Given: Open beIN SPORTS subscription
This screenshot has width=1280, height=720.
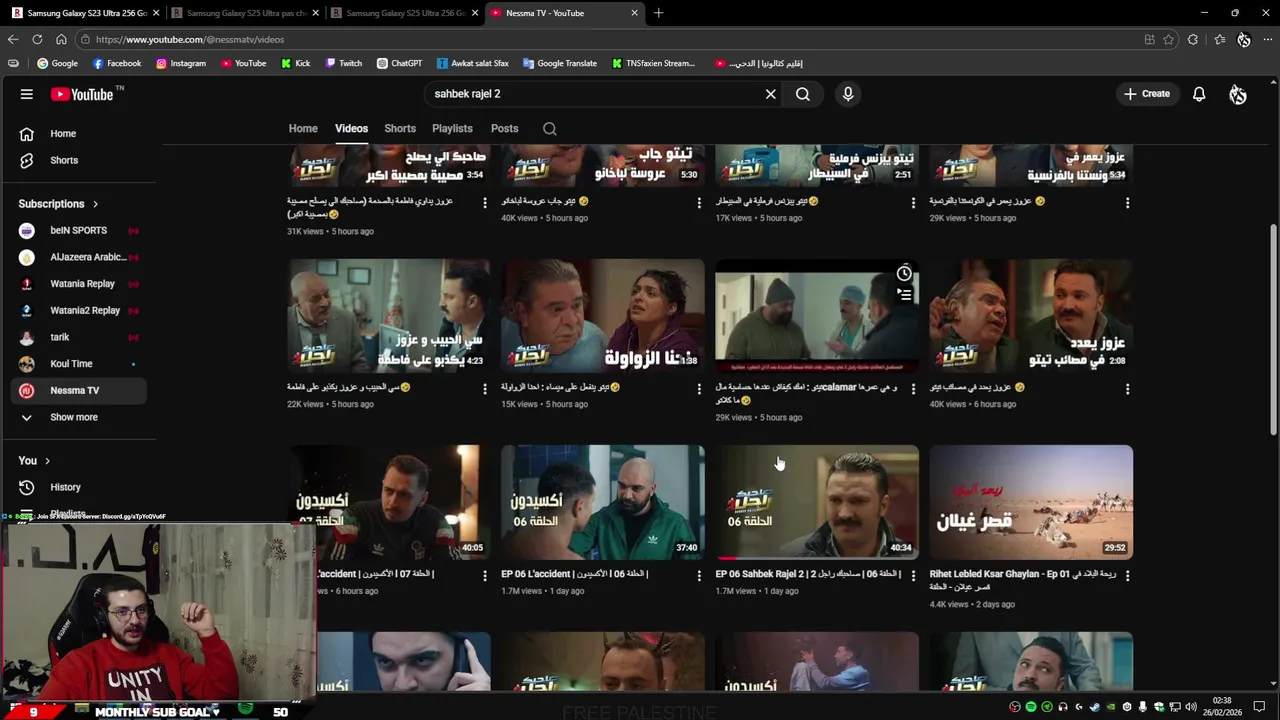Looking at the screenshot, I should pyautogui.click(x=79, y=230).
